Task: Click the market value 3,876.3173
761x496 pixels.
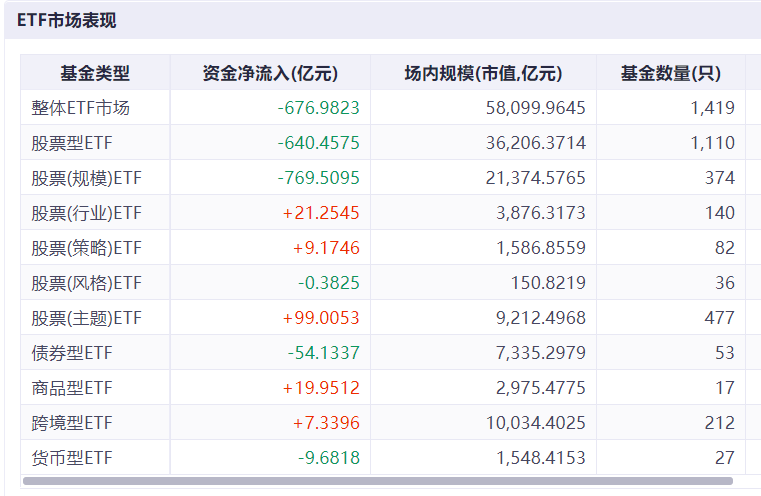Action: tap(541, 213)
